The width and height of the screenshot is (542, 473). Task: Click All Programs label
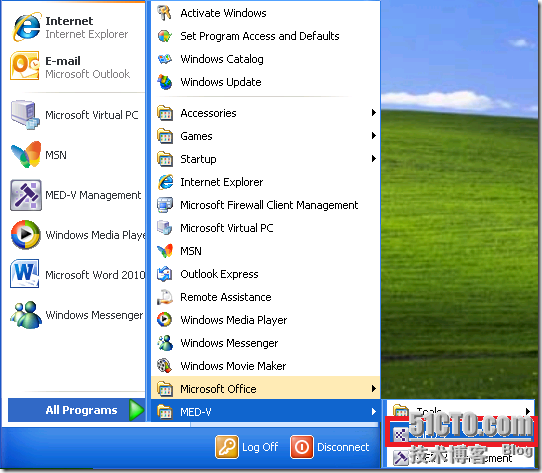(x=81, y=410)
